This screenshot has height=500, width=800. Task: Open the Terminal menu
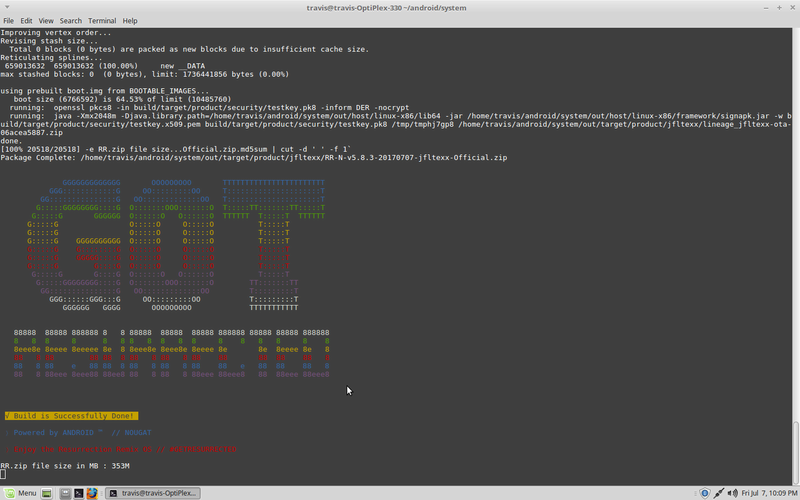coord(102,21)
